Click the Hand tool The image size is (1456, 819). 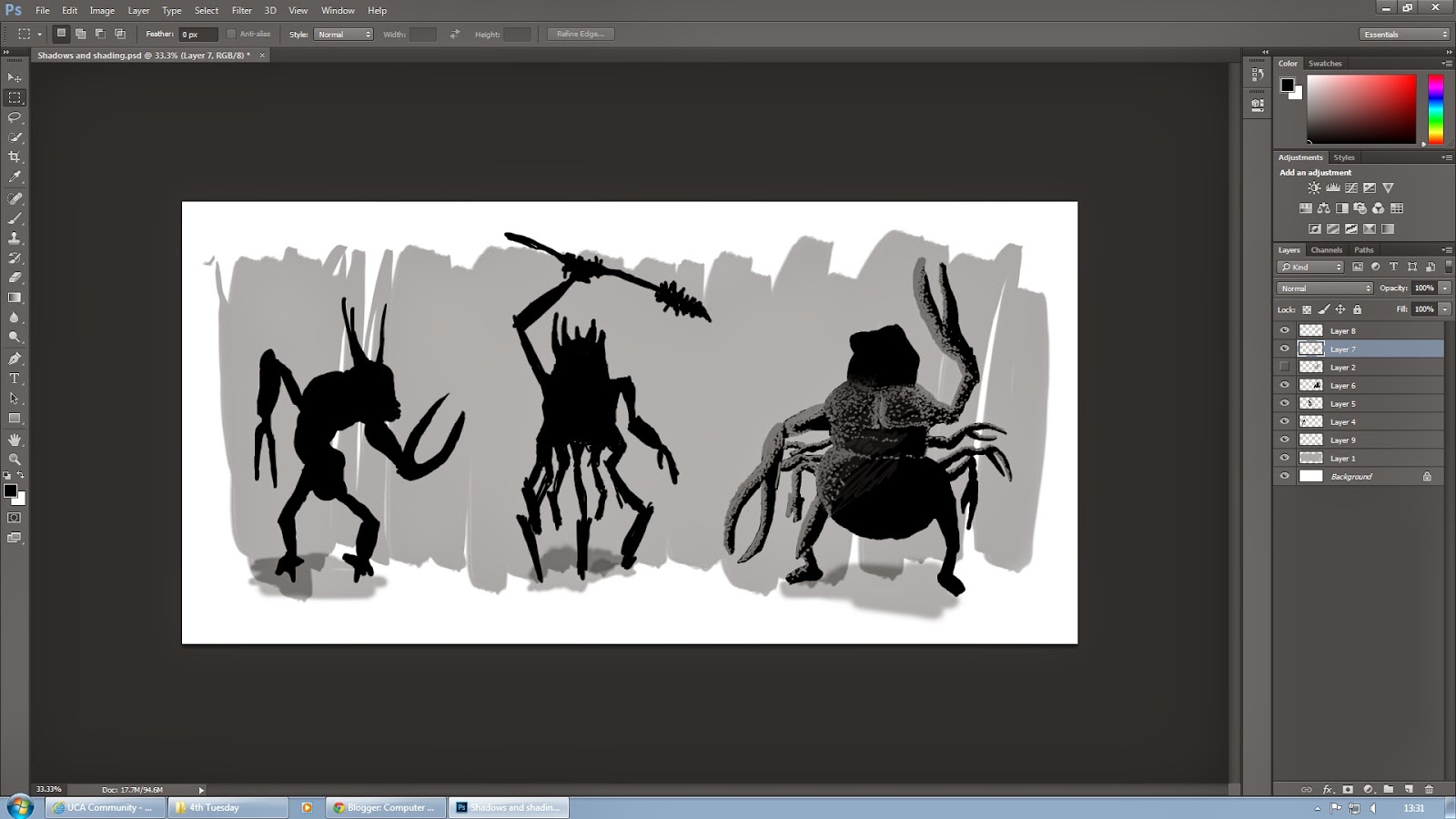click(x=15, y=440)
